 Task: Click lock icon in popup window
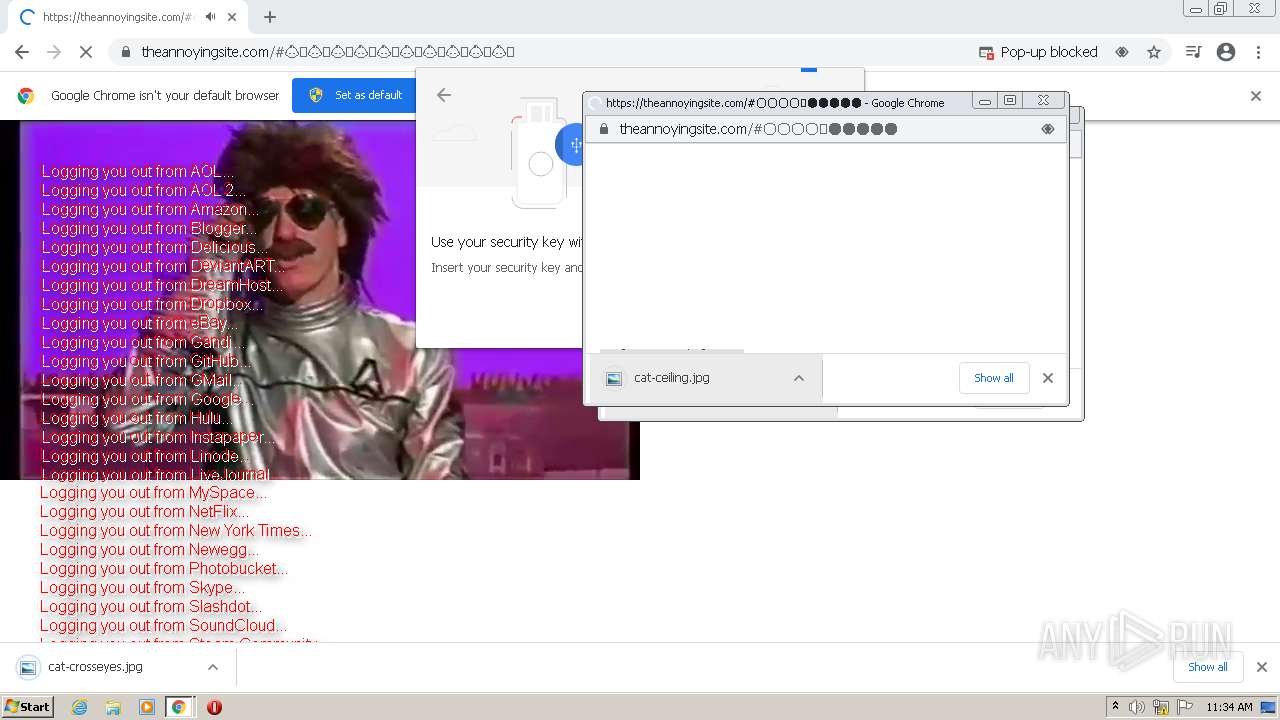pyautogui.click(x=604, y=129)
